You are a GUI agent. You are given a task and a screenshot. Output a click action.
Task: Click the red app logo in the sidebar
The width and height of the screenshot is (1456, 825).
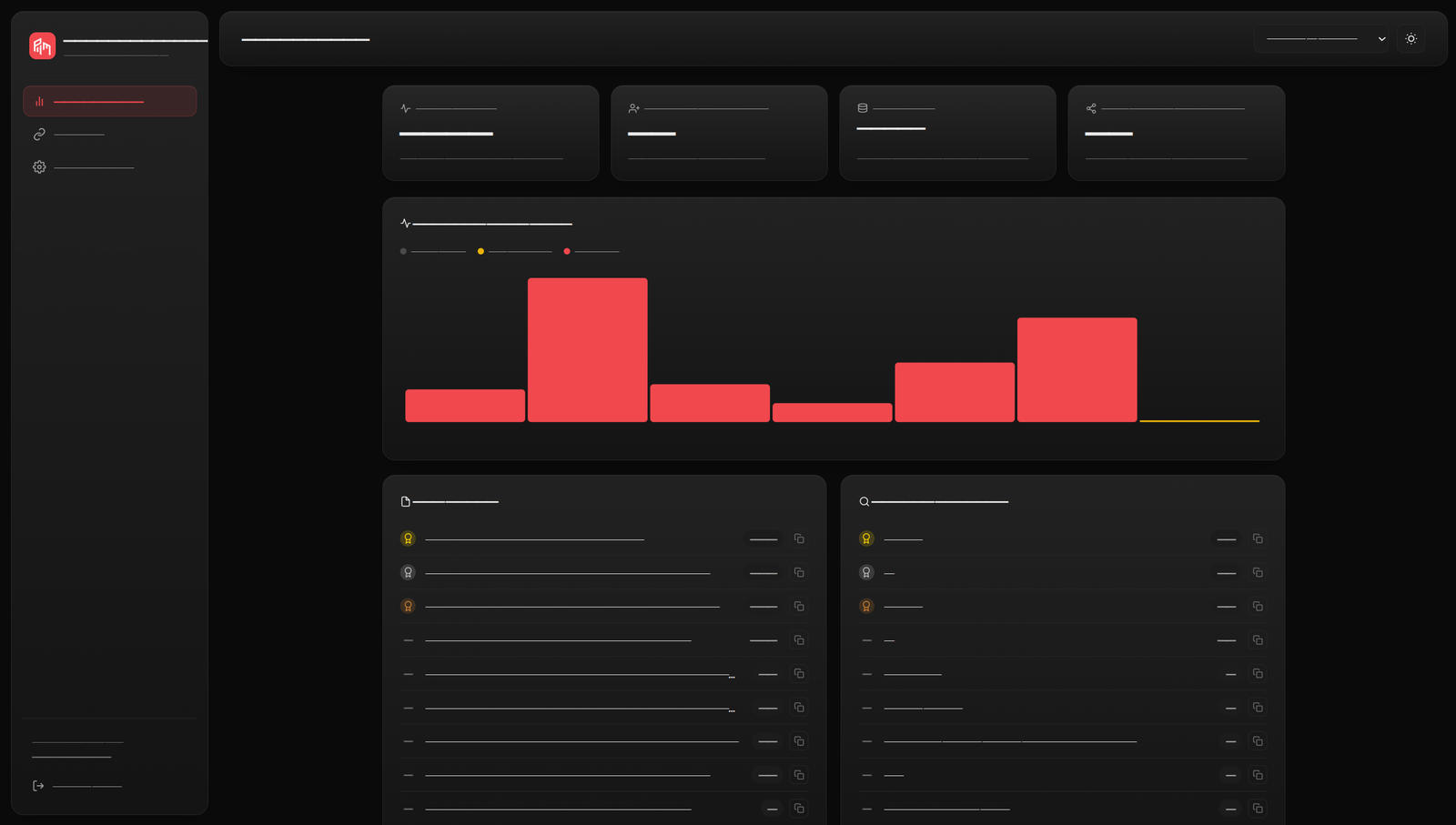(x=42, y=45)
